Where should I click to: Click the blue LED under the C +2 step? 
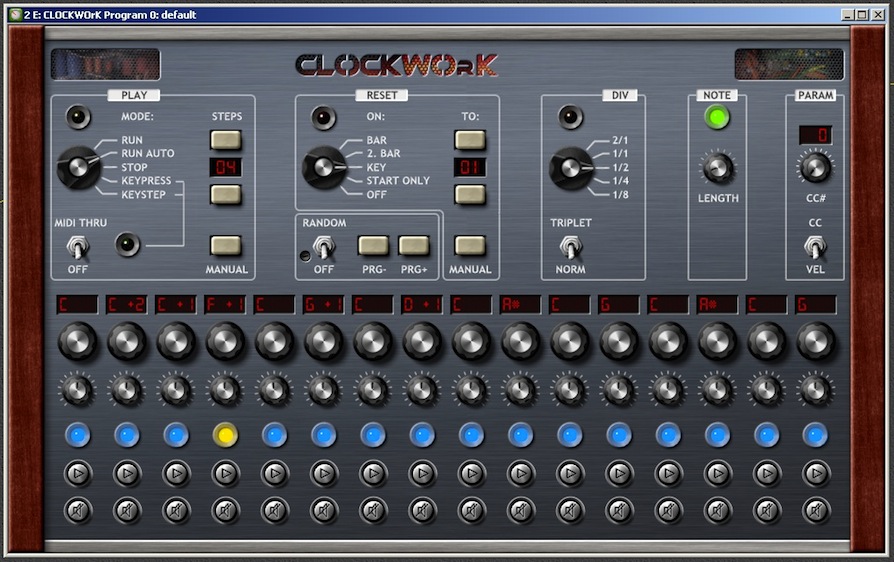tap(127, 435)
